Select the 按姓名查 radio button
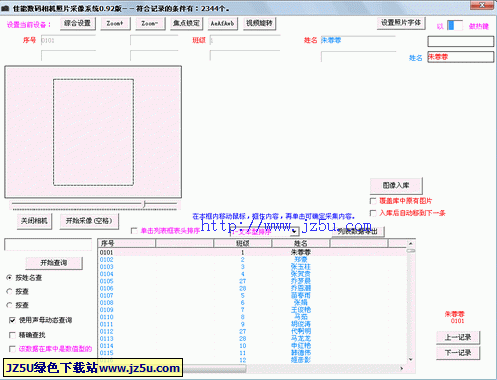Screen dimensions: 497x380 (x=9, y=278)
